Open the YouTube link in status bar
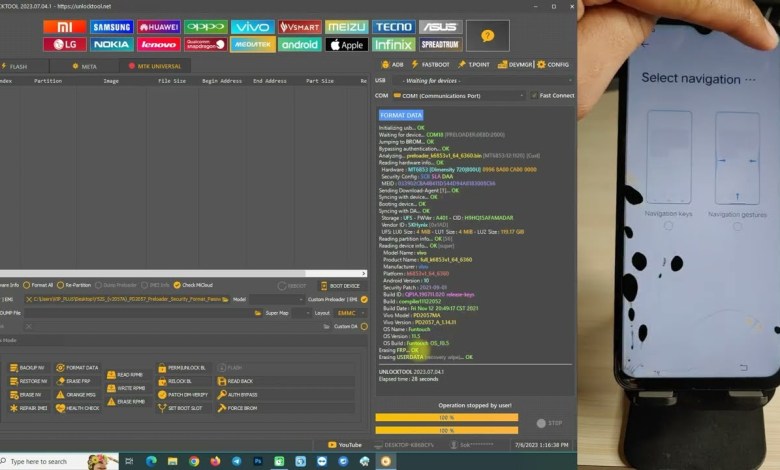Viewport: 780px width, 470px height. (345, 445)
